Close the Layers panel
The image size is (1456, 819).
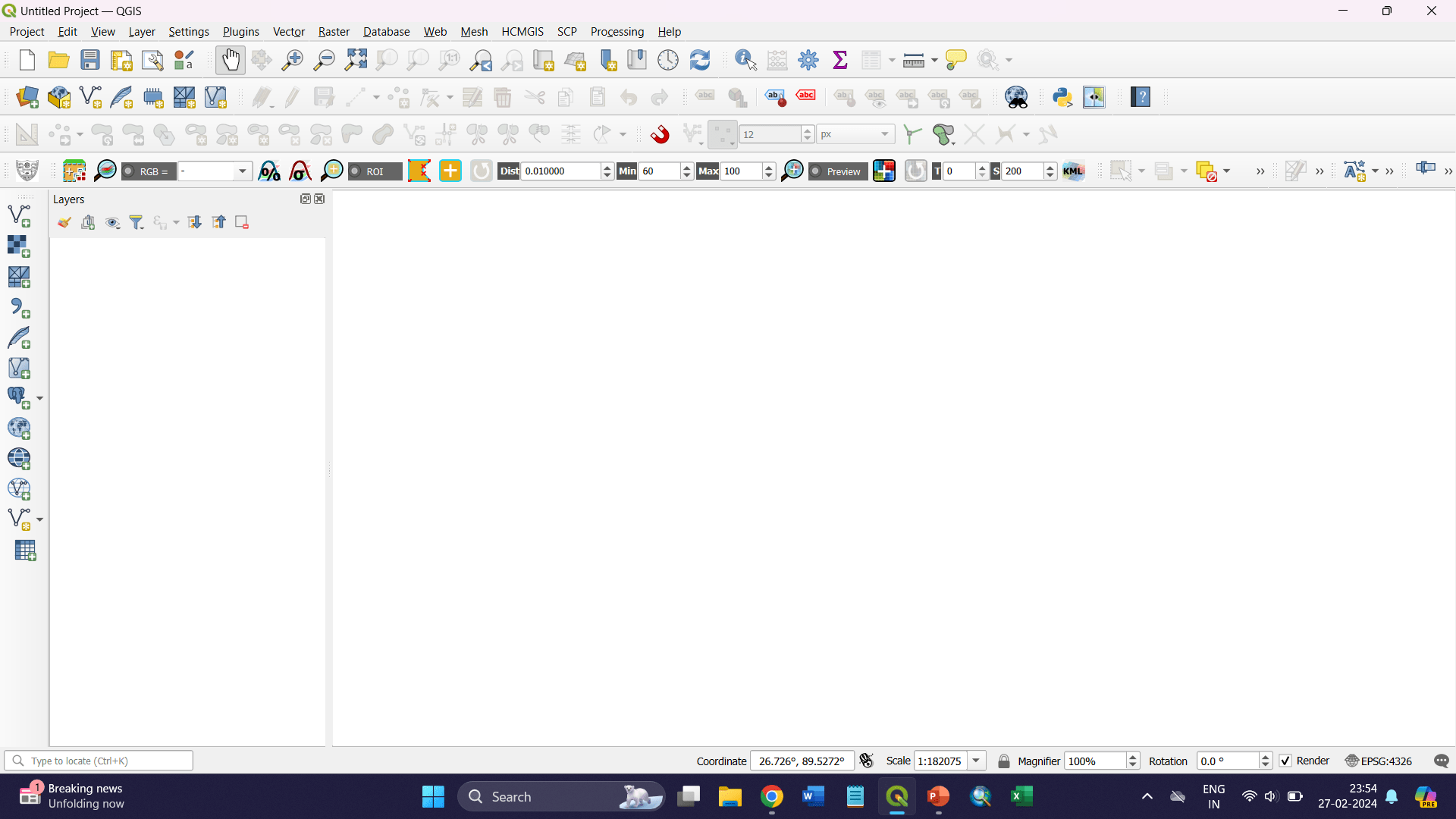(319, 199)
